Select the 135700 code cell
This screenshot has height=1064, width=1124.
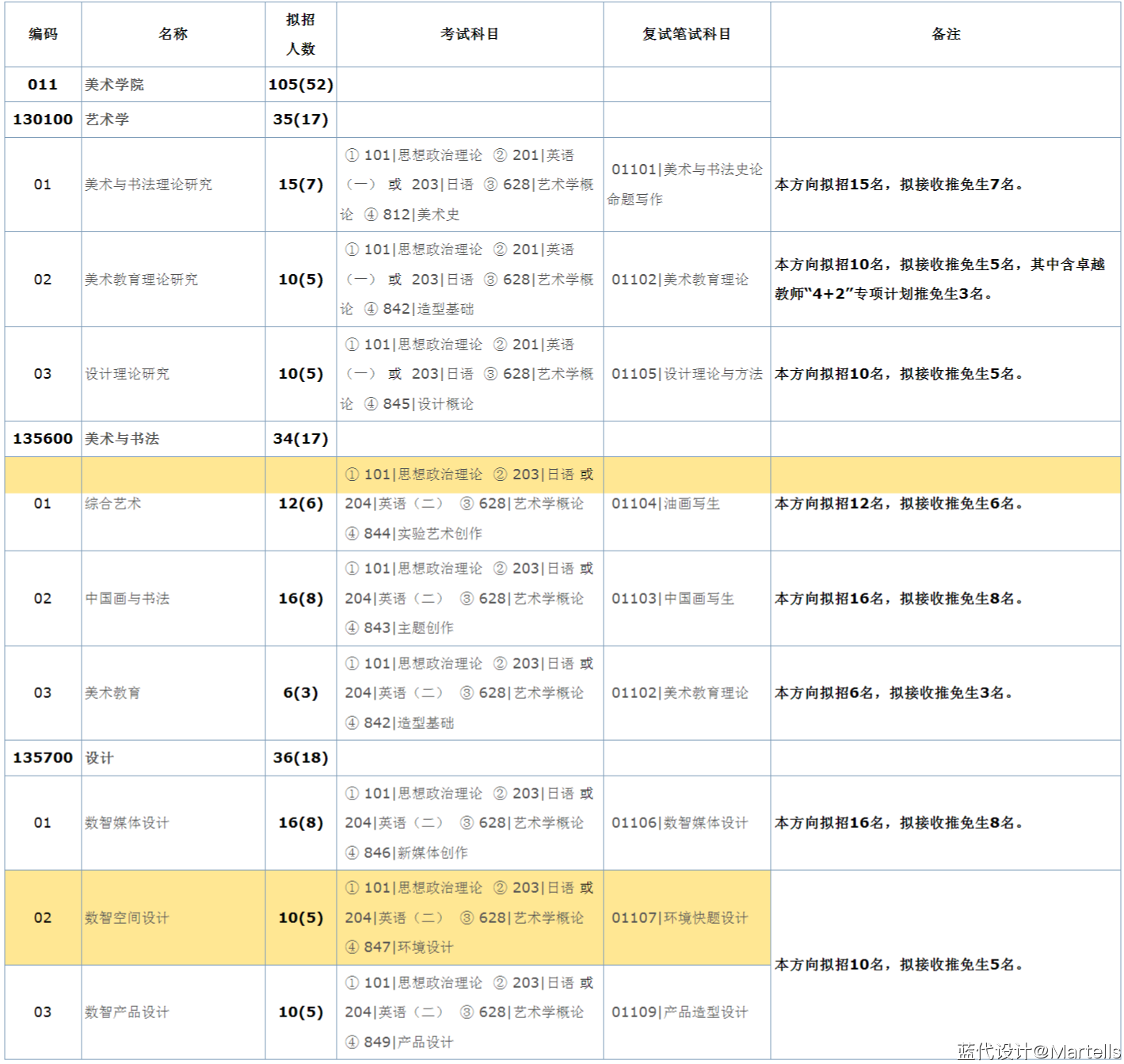click(x=43, y=758)
